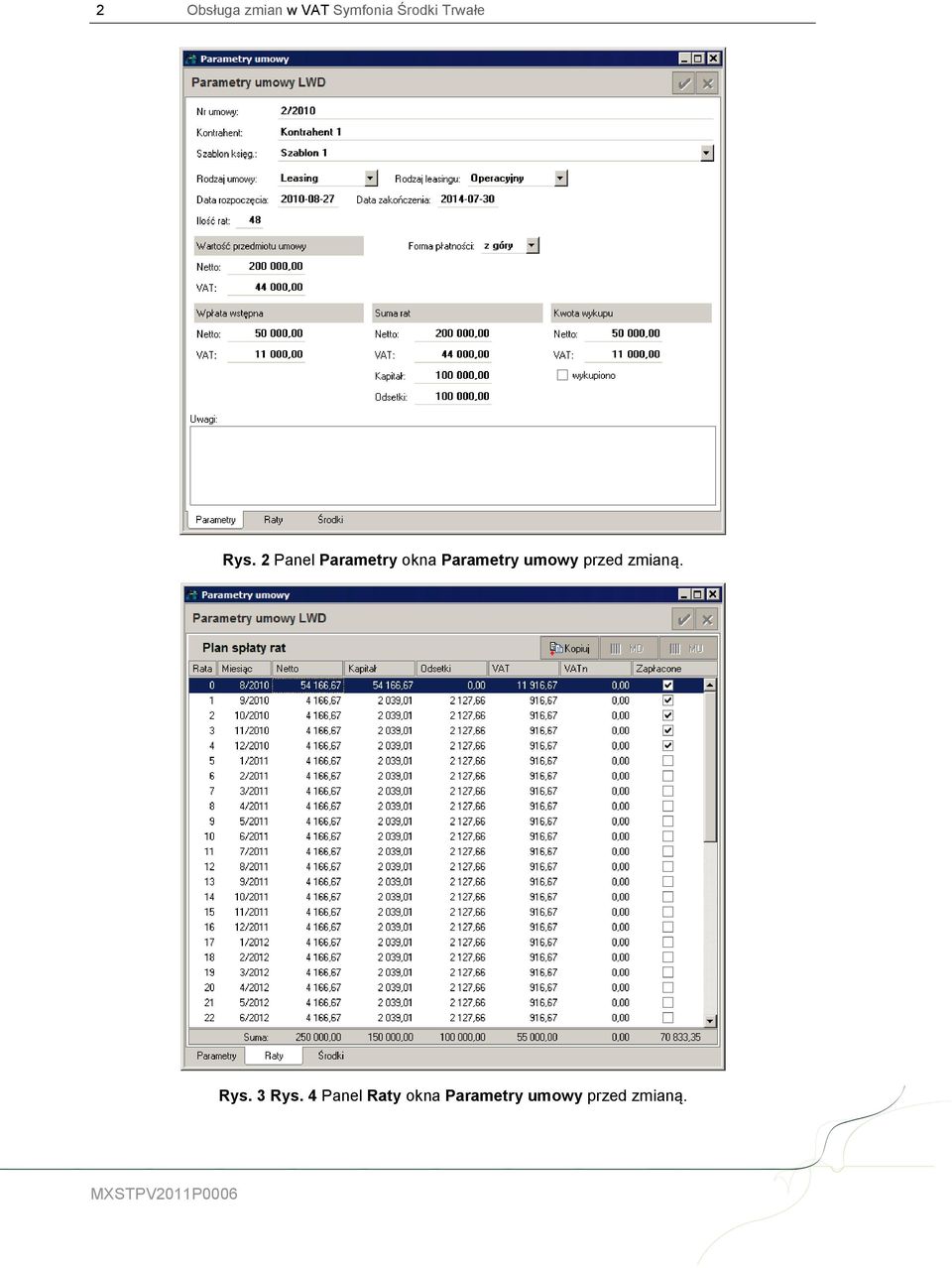Click into the empty Uwagi notes box
This screenshot has height=1268, width=952.
452,465
